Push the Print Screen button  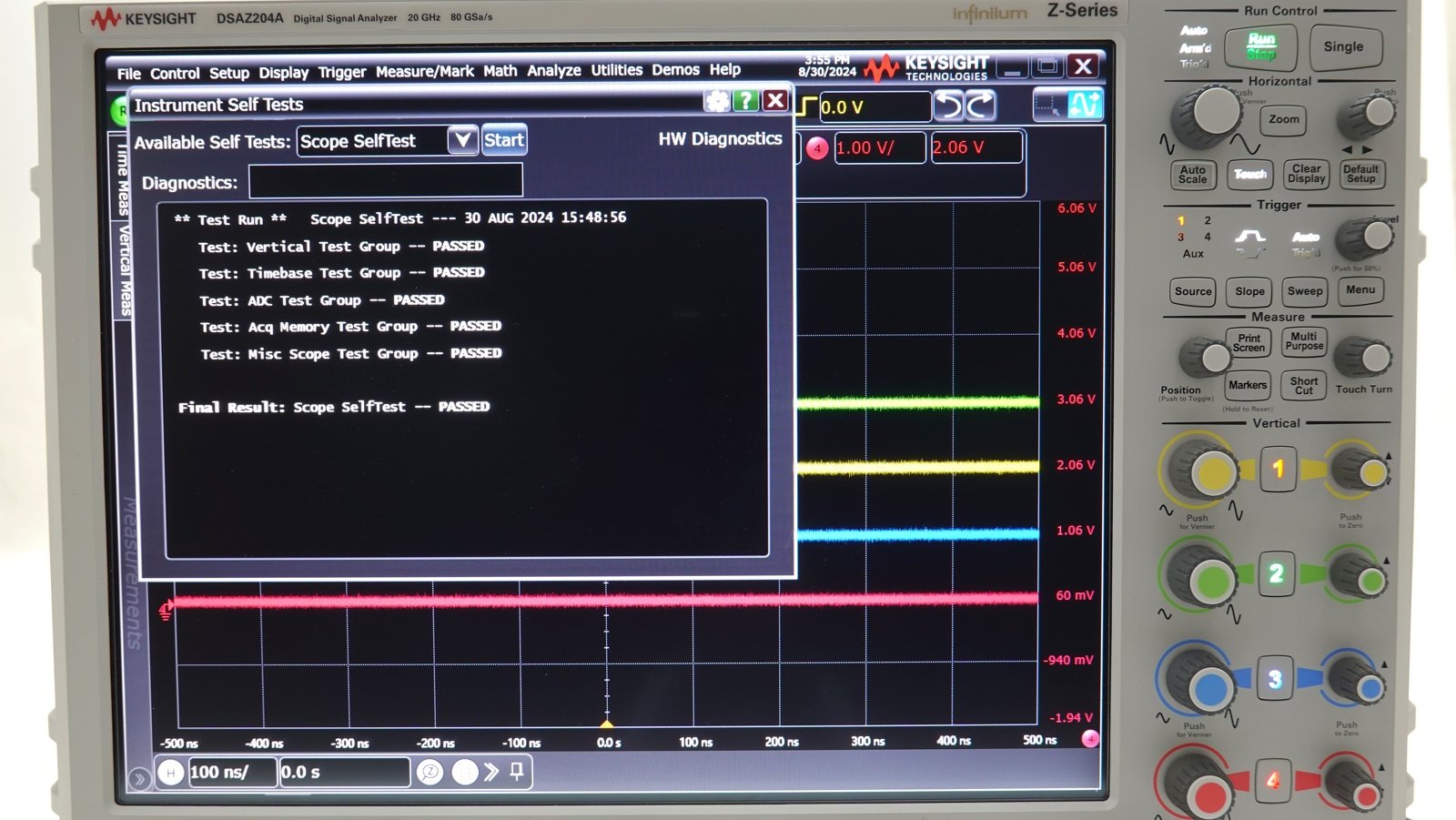(1249, 342)
